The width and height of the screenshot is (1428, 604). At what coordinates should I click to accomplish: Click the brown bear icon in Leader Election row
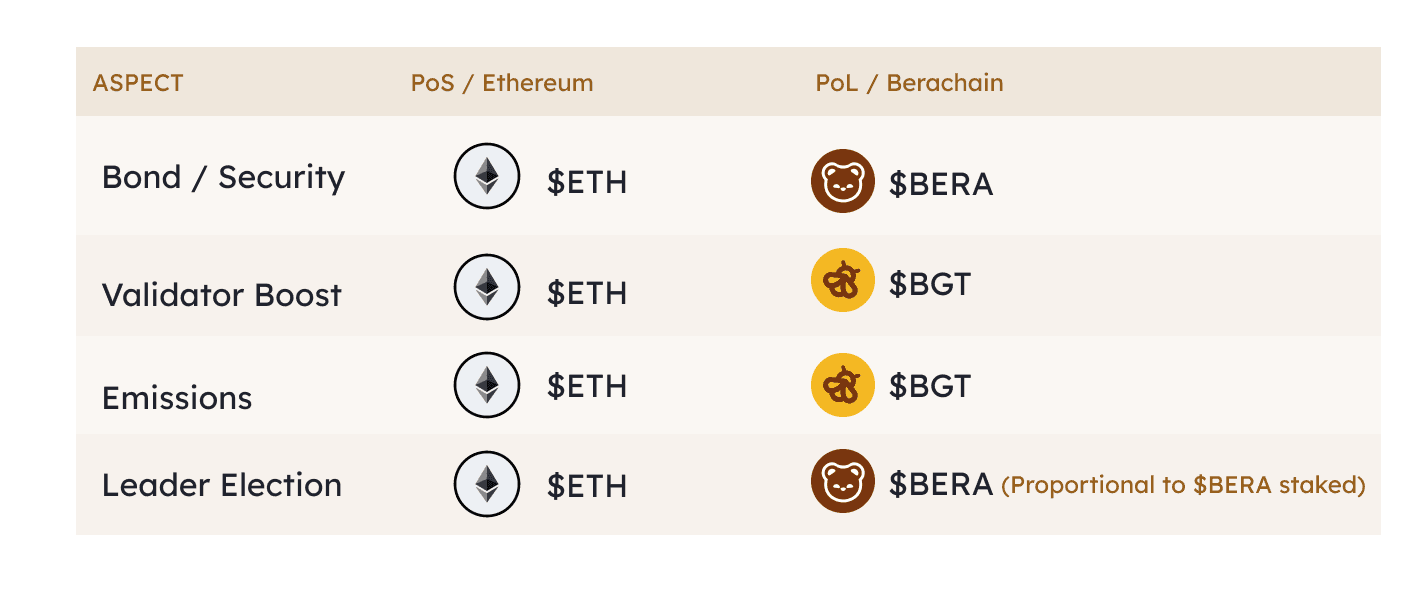842,481
